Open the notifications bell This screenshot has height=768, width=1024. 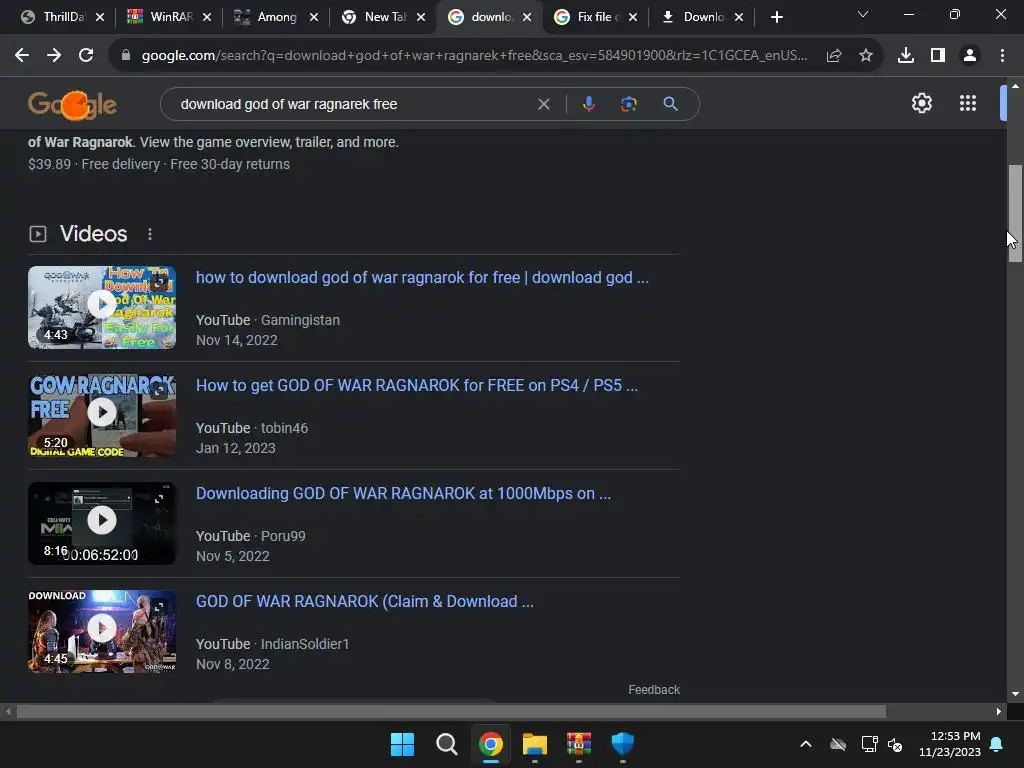click(x=997, y=744)
